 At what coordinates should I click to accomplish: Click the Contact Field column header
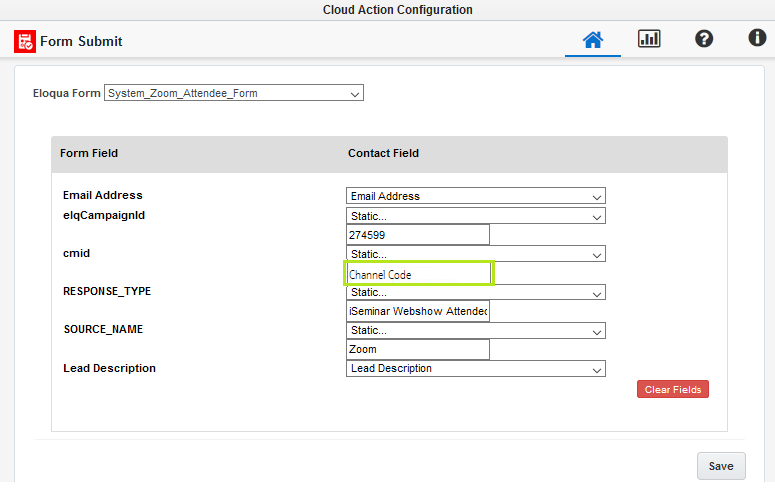(383, 154)
